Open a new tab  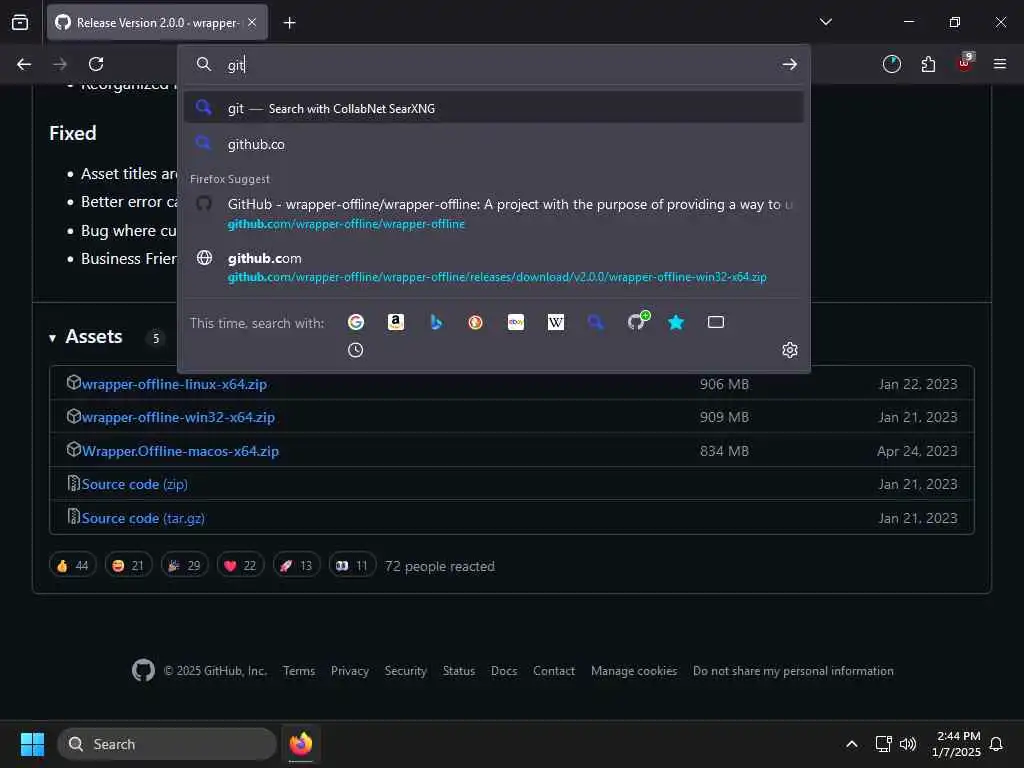[289, 23]
